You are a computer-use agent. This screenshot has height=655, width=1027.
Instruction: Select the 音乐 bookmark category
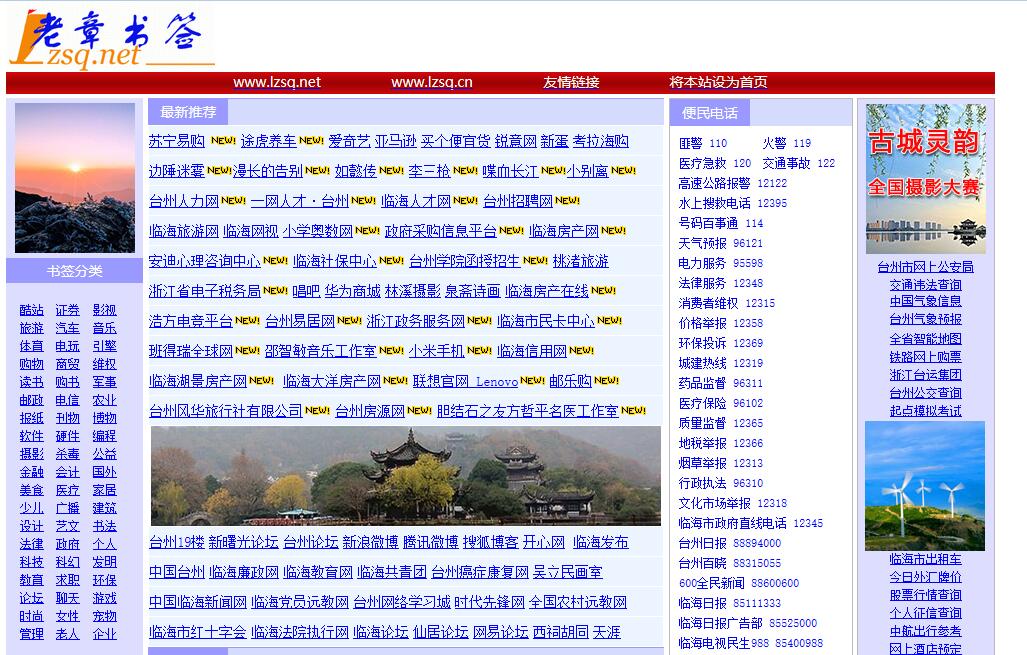coord(104,328)
